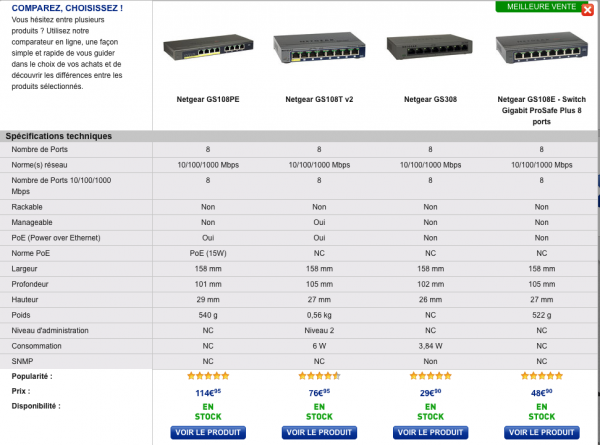
Task: View the GS308 product via VOIR LE PRODUIT
Action: click(431, 433)
